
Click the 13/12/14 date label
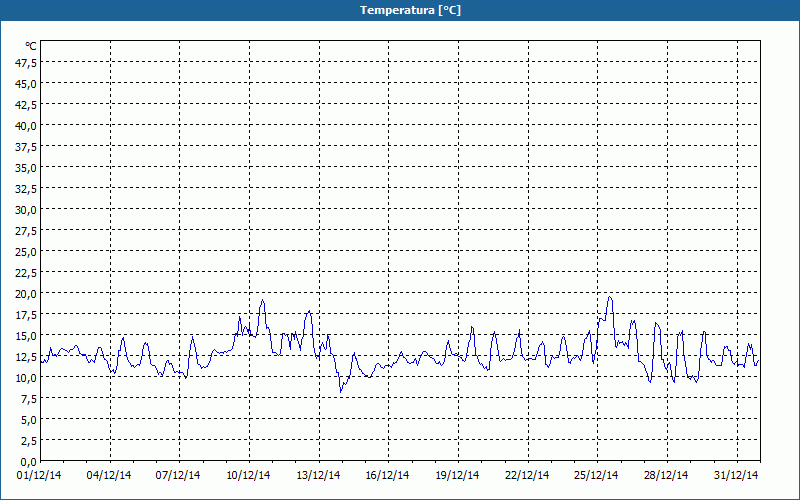pyautogui.click(x=318, y=476)
